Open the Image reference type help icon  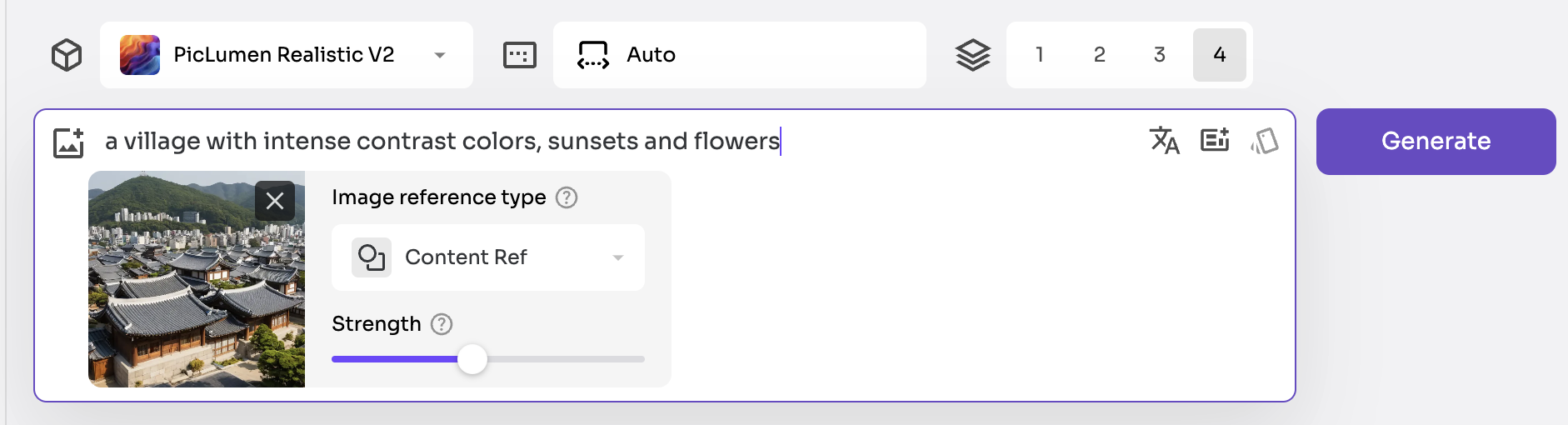coord(567,197)
